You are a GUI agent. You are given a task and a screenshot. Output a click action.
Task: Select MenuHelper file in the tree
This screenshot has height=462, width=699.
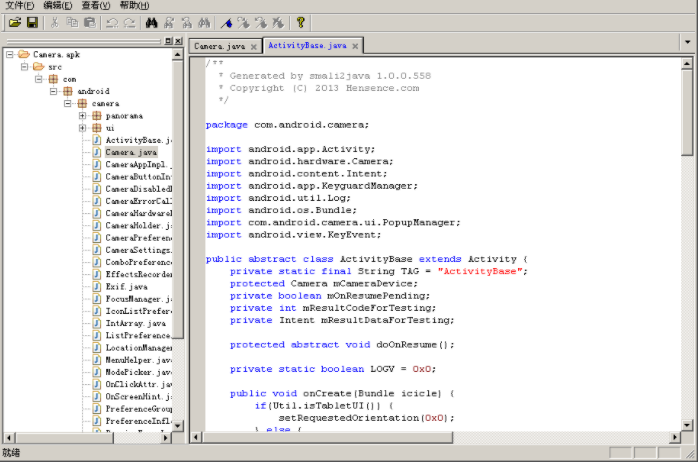click(x=138, y=360)
